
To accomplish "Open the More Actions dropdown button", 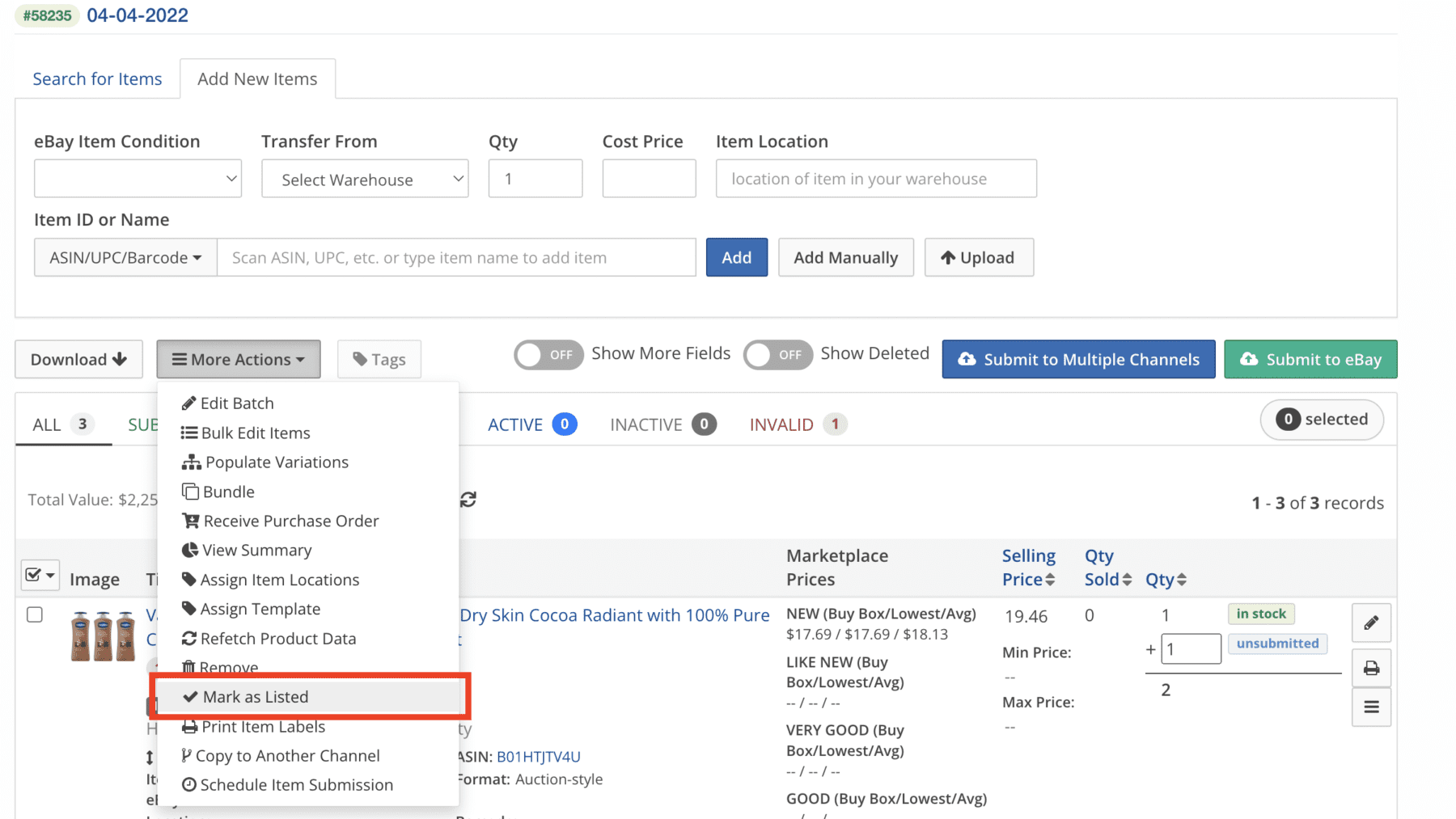I will (239, 359).
